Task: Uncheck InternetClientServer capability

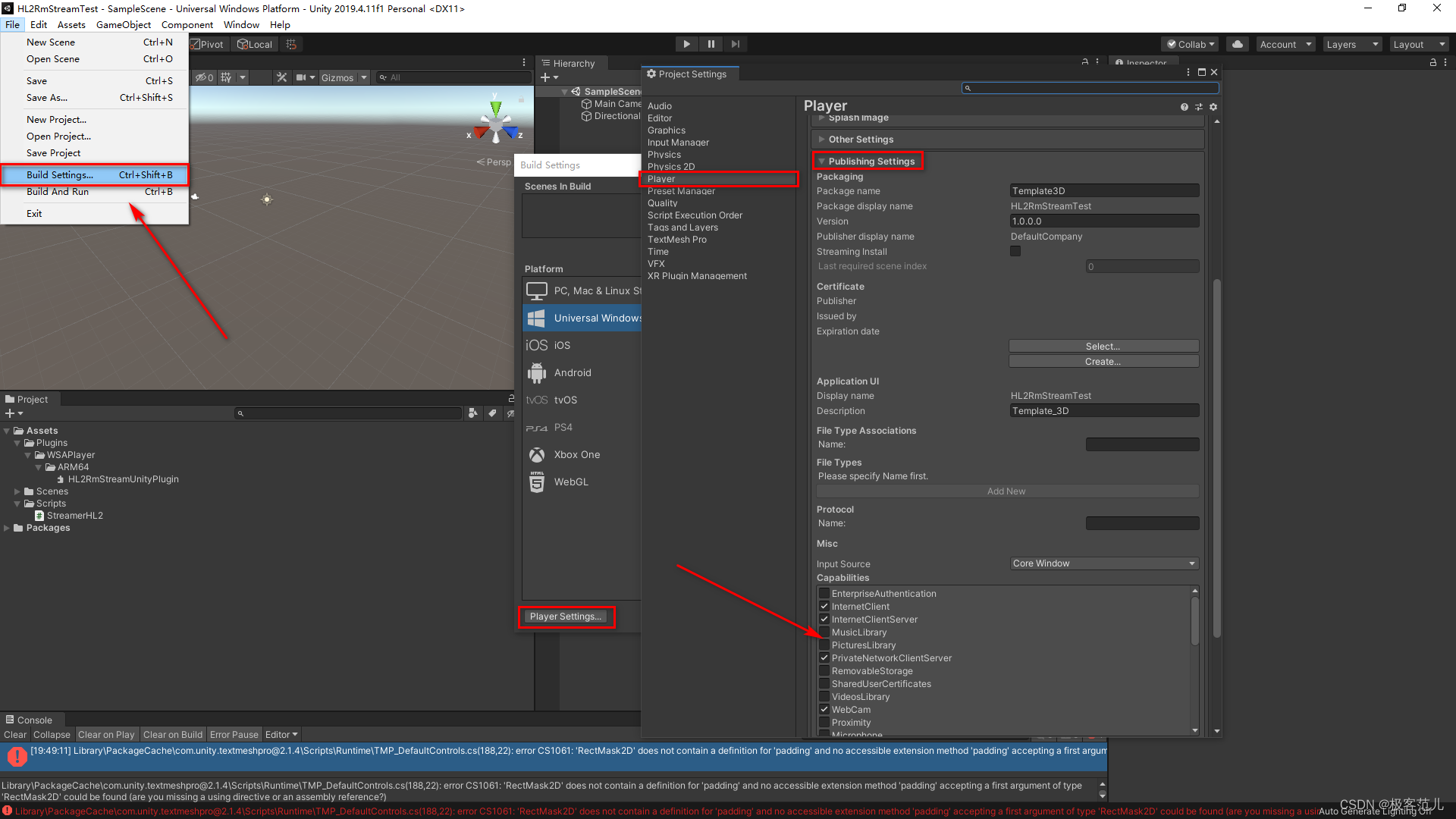Action: pyautogui.click(x=824, y=620)
